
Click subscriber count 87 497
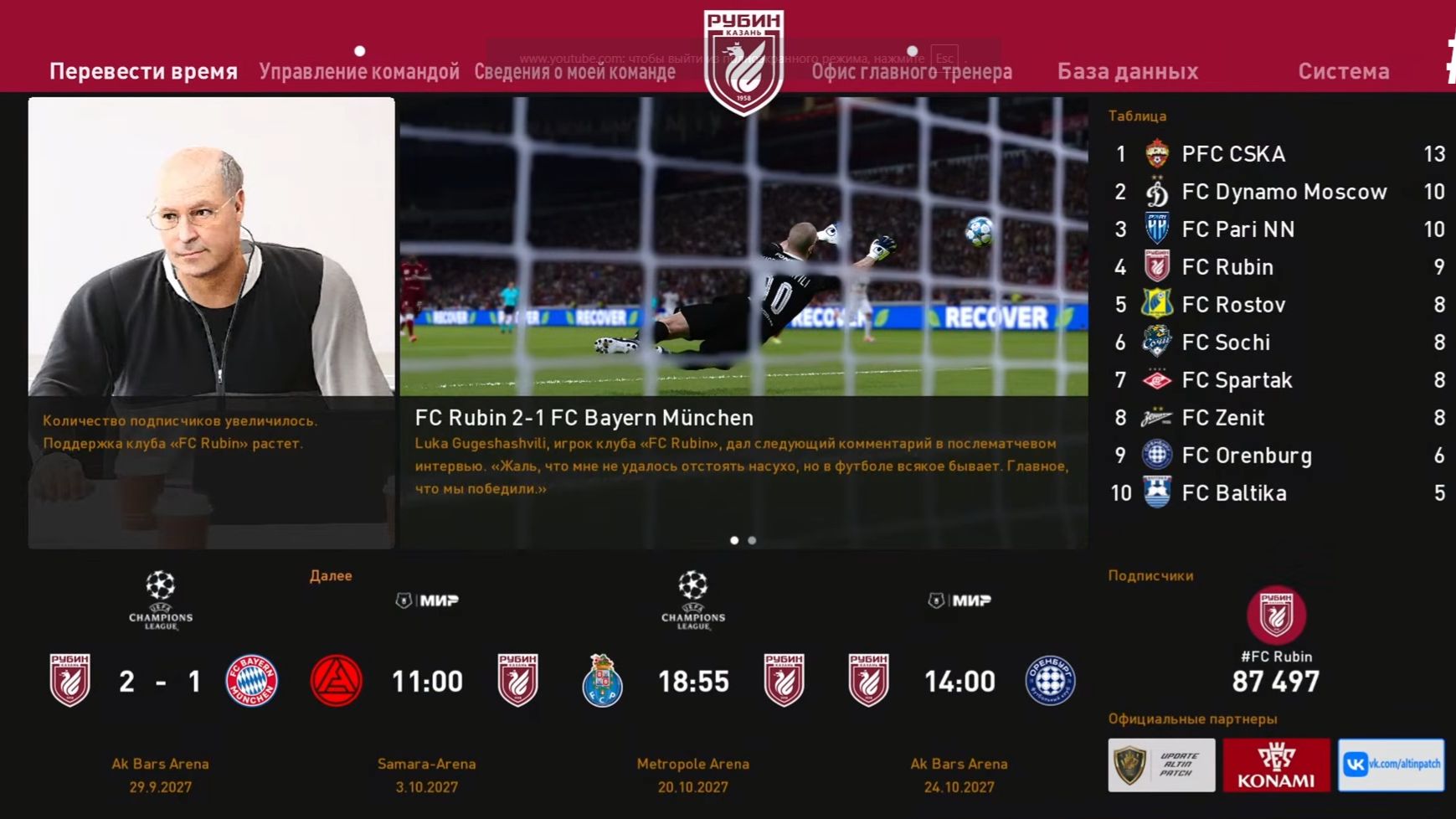pyautogui.click(x=1276, y=682)
